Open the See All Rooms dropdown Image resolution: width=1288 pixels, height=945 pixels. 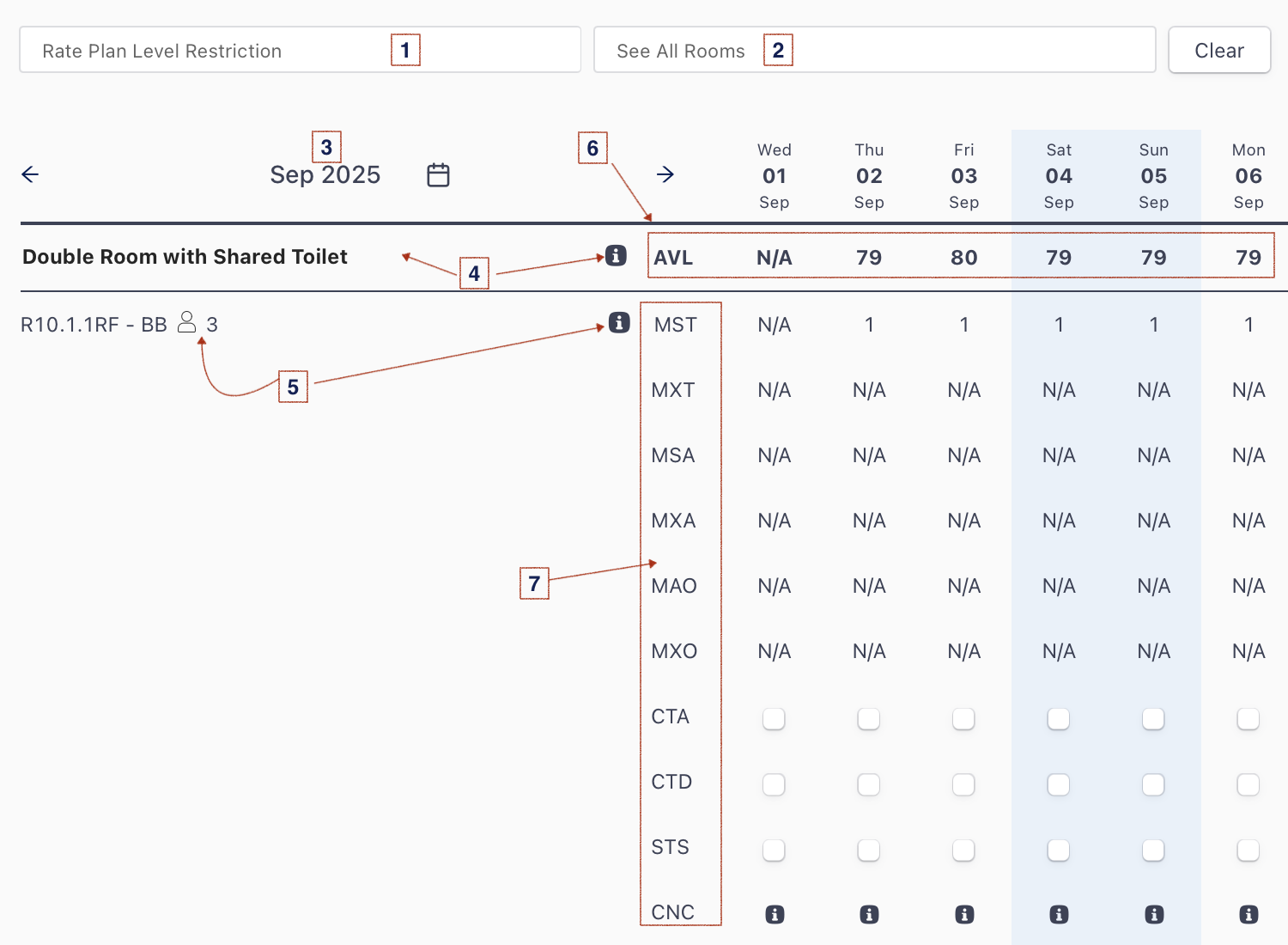[x=874, y=51]
